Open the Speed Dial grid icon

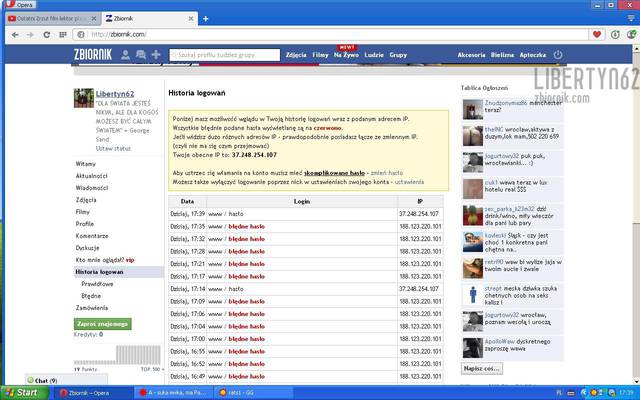click(62, 35)
